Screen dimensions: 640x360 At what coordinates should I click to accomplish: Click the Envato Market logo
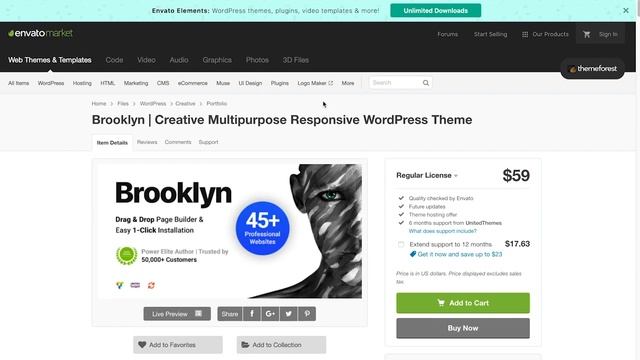click(40, 33)
